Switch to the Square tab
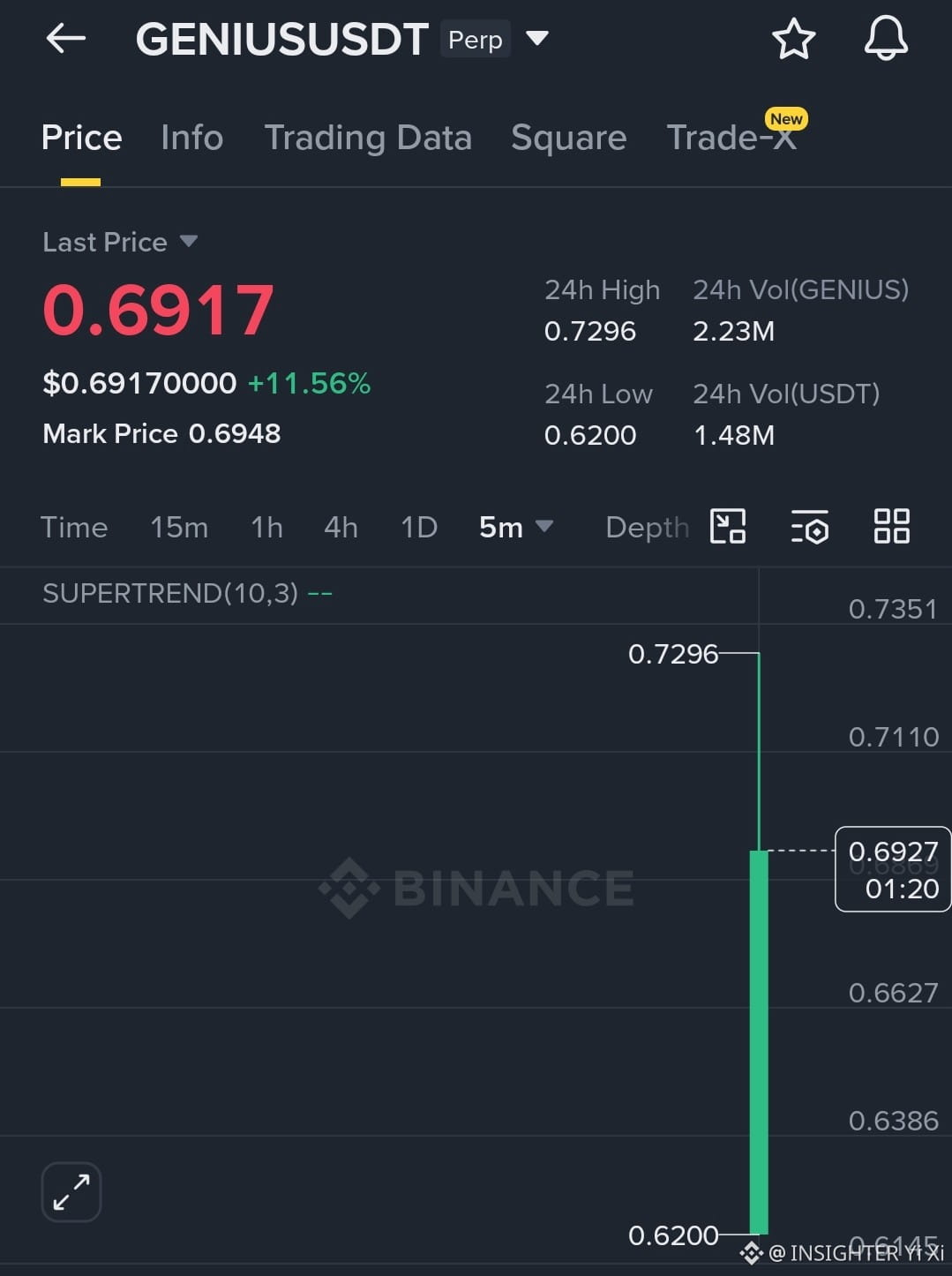Image resolution: width=952 pixels, height=1276 pixels. coord(568,138)
